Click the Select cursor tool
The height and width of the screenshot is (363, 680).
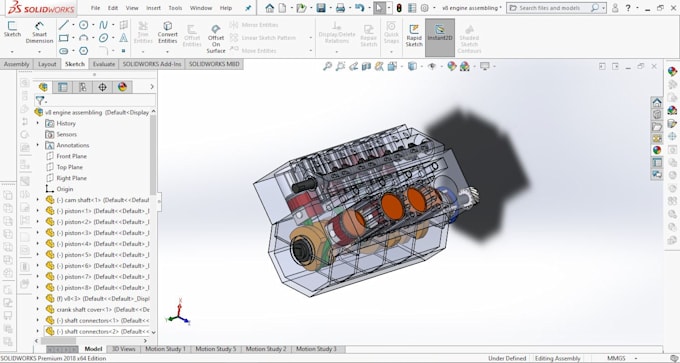(x=379, y=8)
